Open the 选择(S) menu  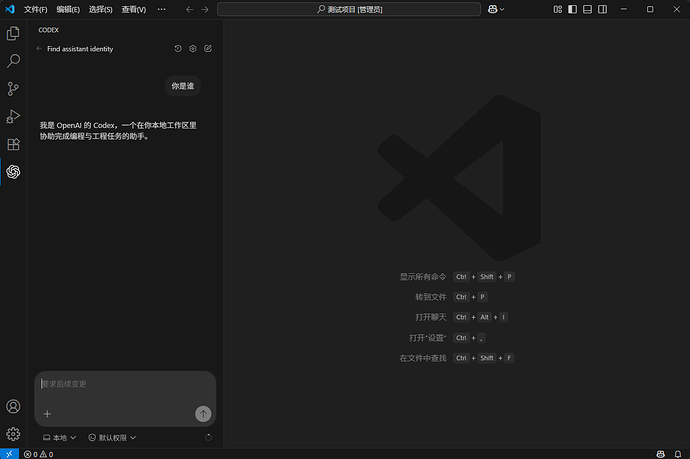[x=101, y=9]
